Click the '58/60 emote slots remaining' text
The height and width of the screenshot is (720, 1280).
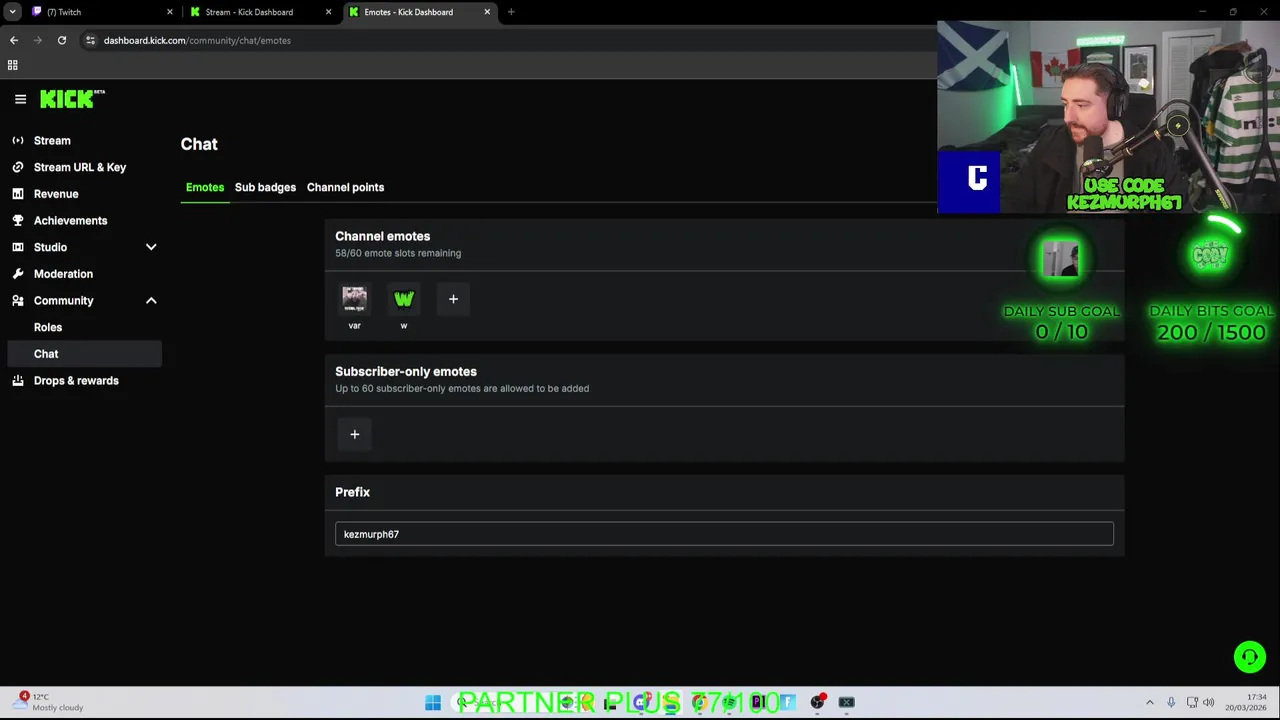(x=398, y=253)
